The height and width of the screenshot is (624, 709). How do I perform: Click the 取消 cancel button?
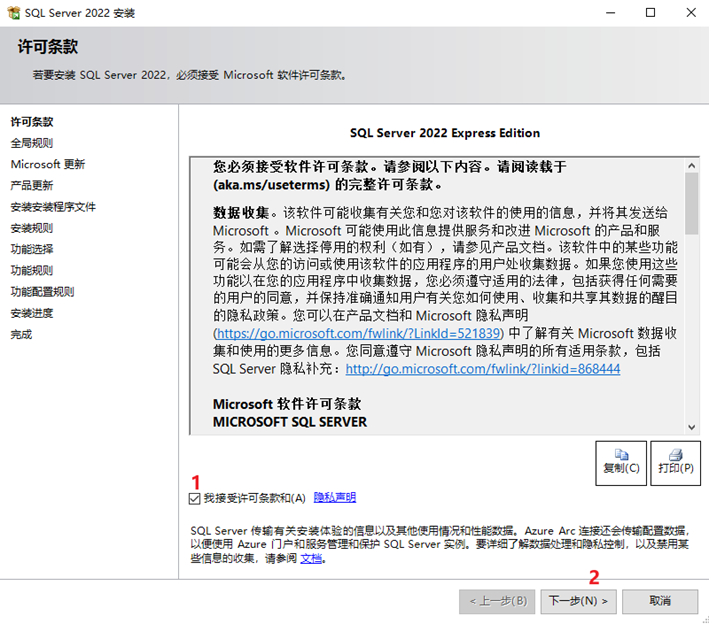click(x=660, y=601)
